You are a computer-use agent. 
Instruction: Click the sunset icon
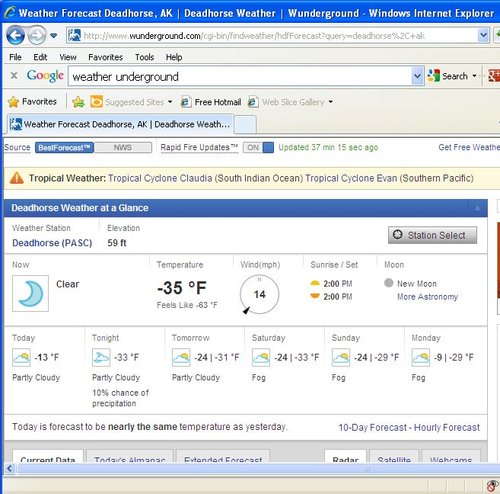(315, 296)
